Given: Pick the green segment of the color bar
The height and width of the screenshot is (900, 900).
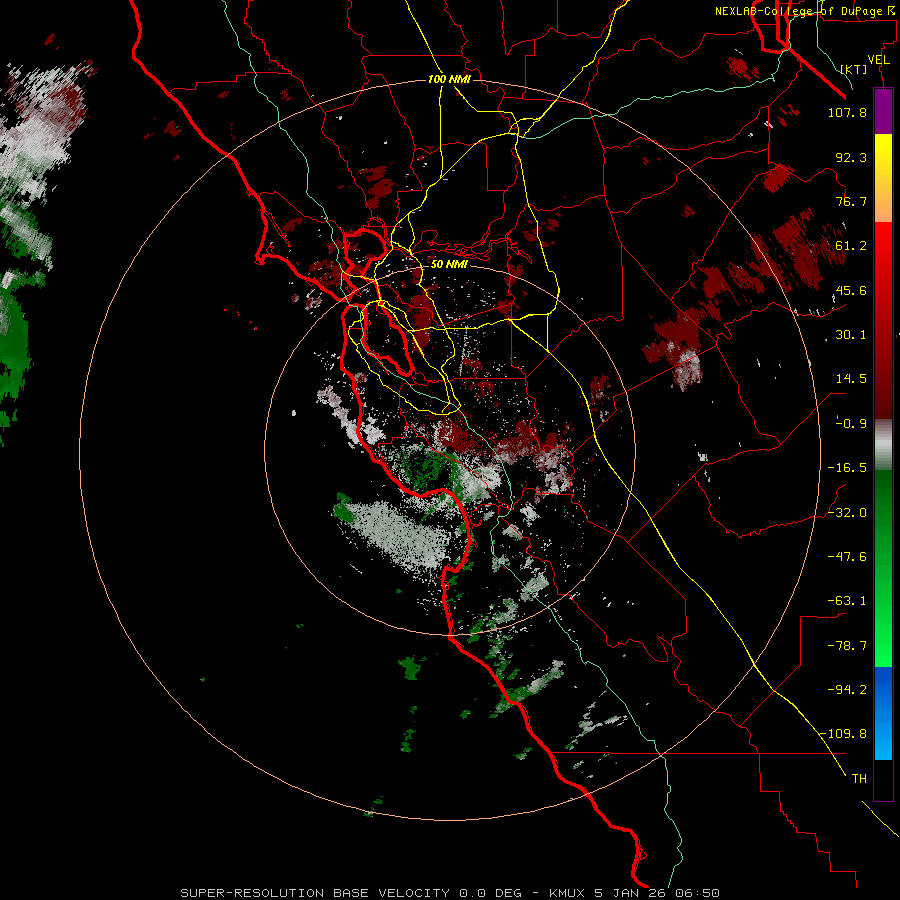Looking at the screenshot, I should tap(883, 568).
